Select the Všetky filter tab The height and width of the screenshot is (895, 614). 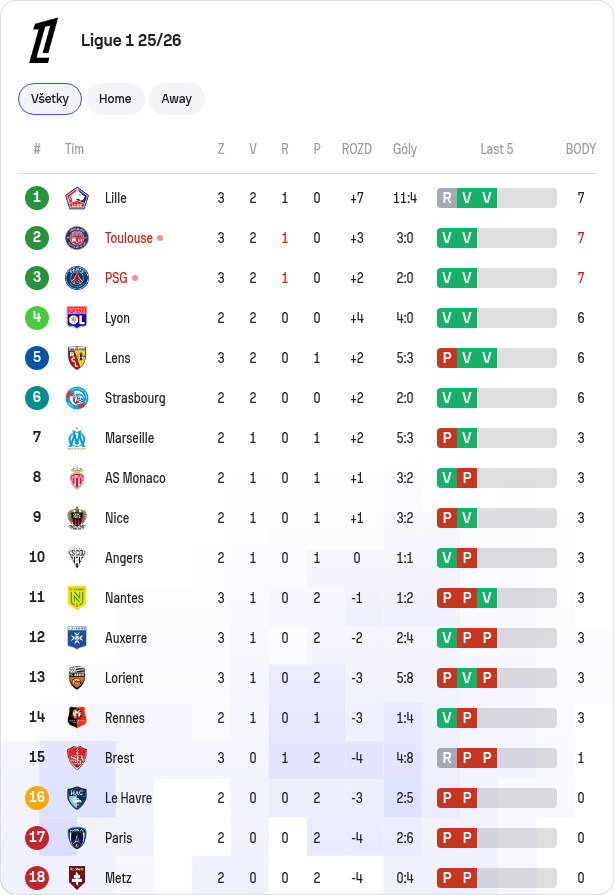tap(50, 99)
